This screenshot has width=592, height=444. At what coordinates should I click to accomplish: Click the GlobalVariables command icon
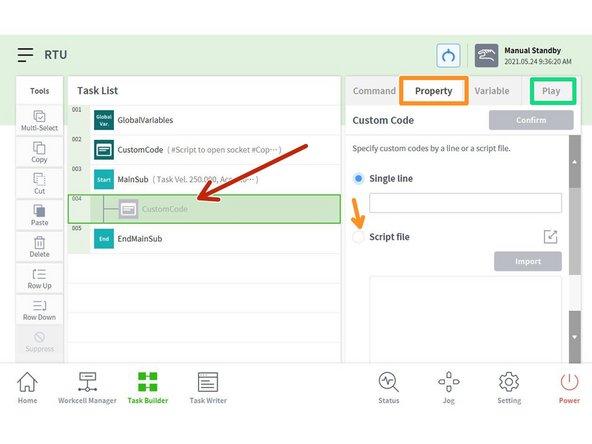104,120
